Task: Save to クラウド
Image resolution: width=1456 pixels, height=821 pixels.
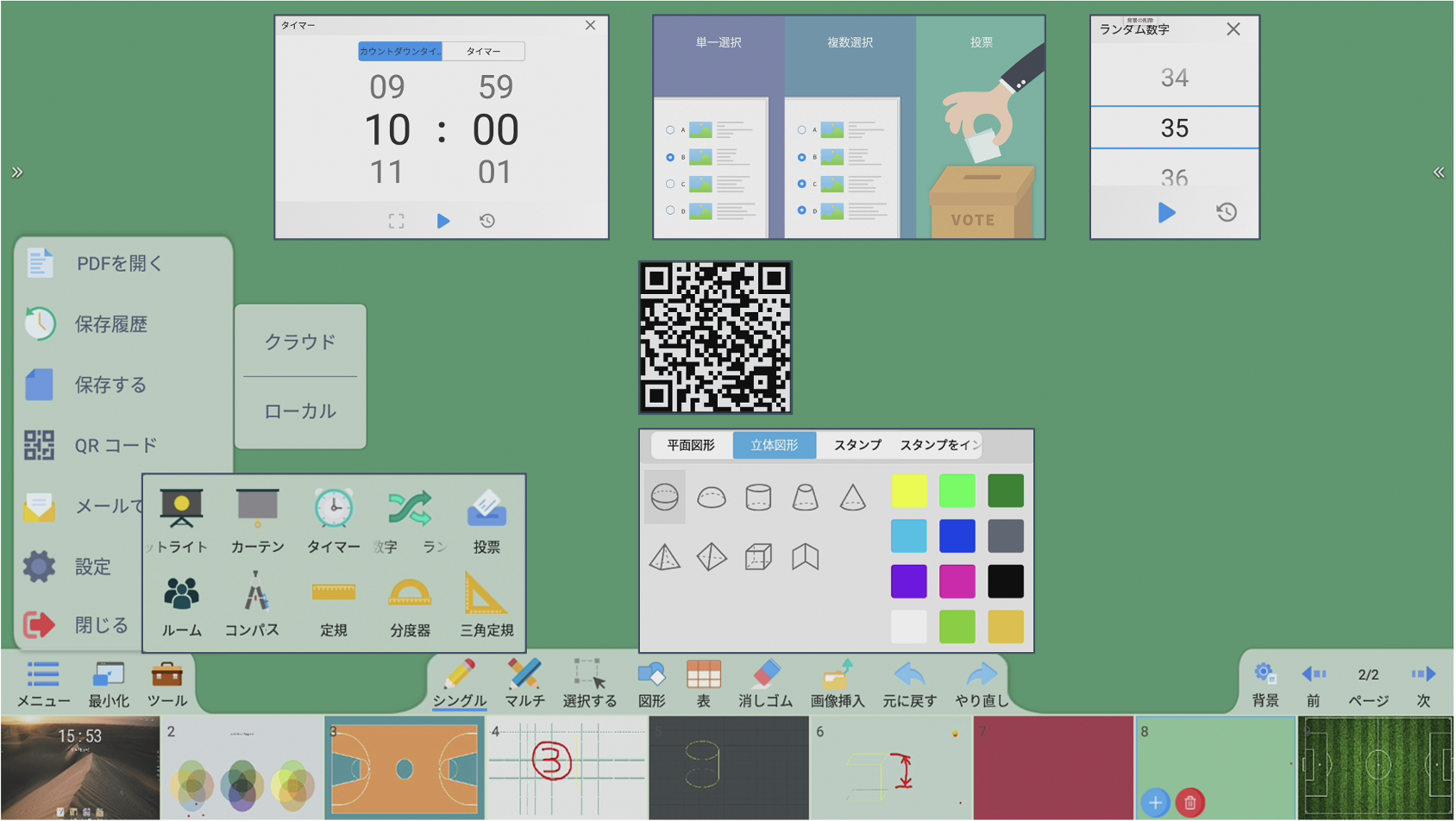Action: coord(300,342)
